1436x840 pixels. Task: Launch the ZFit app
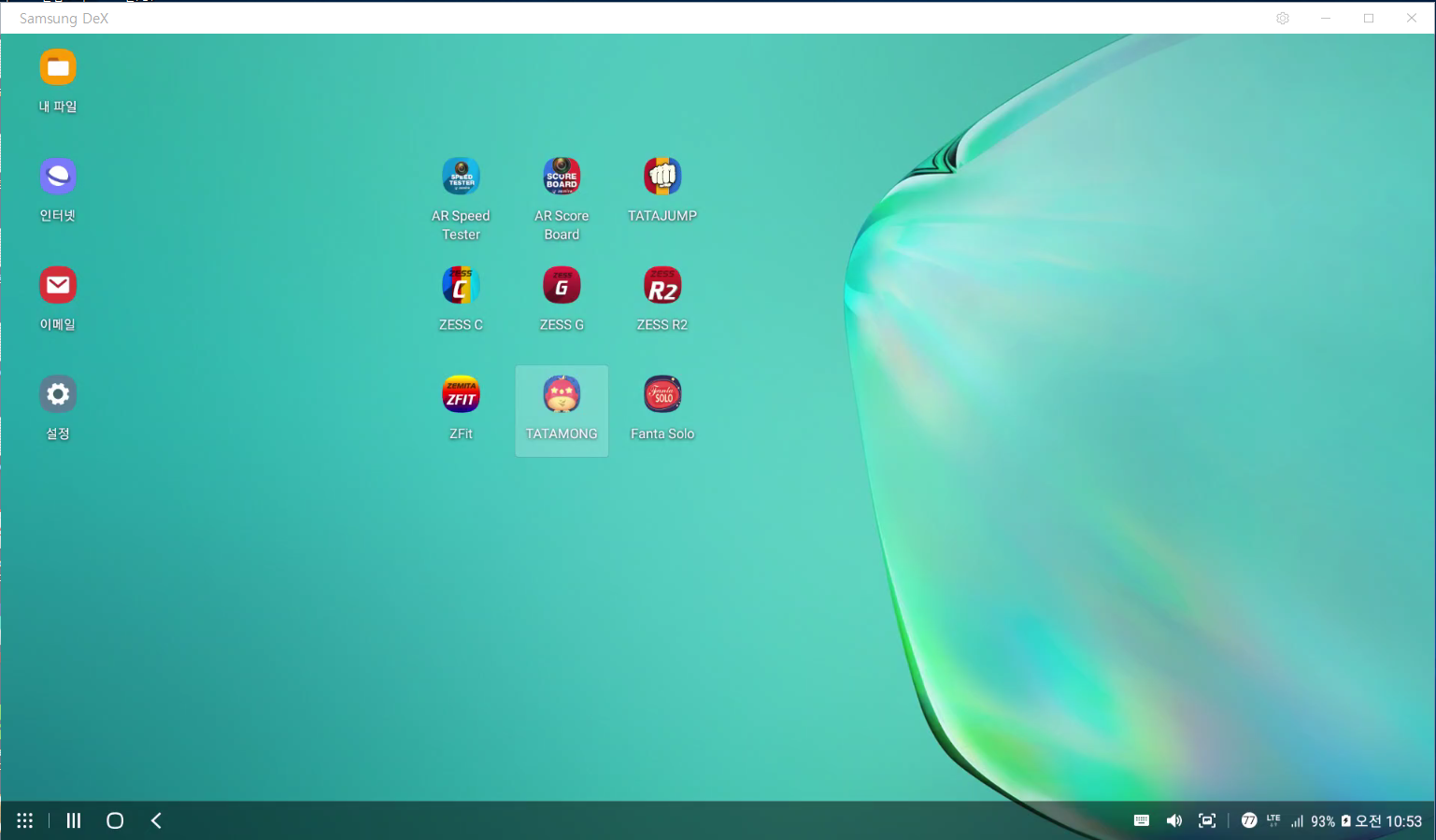point(461,394)
